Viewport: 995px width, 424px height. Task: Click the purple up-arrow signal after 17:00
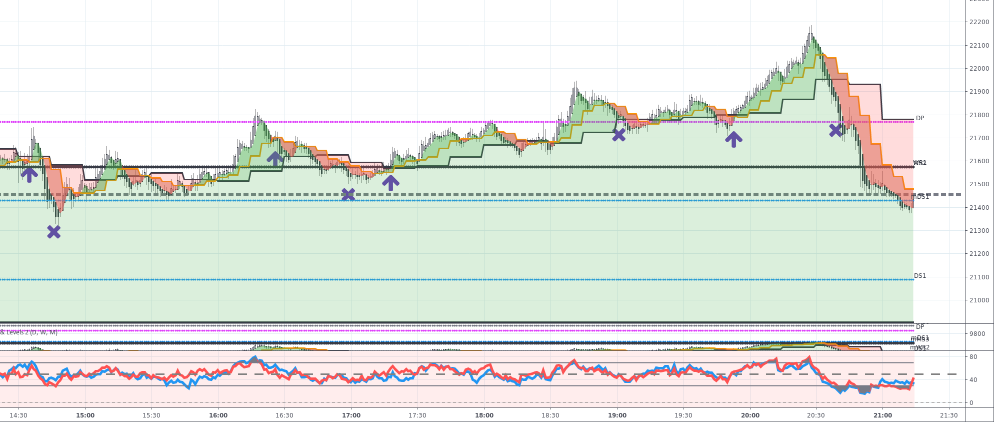390,183
